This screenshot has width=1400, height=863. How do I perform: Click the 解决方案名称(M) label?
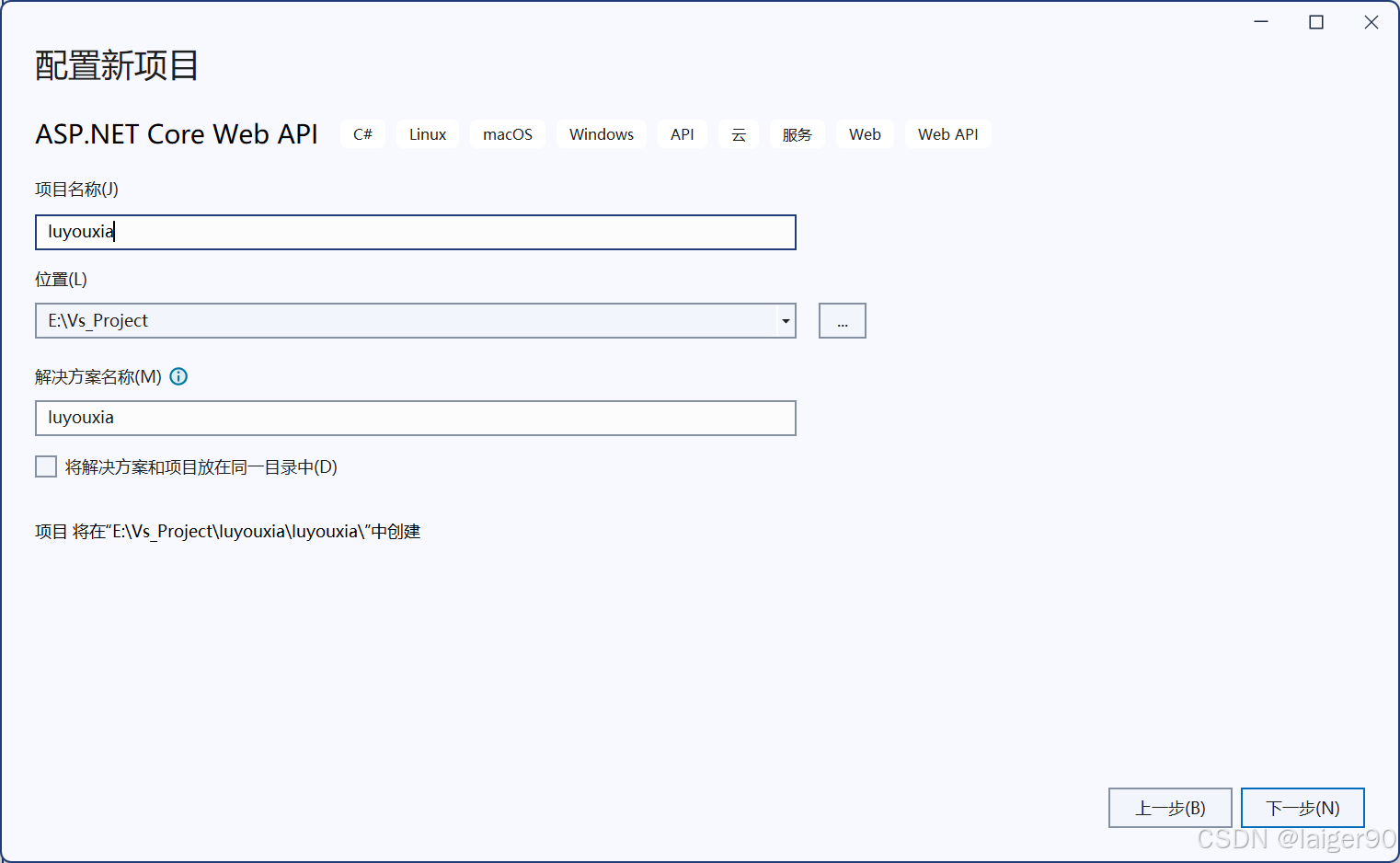coord(98,376)
